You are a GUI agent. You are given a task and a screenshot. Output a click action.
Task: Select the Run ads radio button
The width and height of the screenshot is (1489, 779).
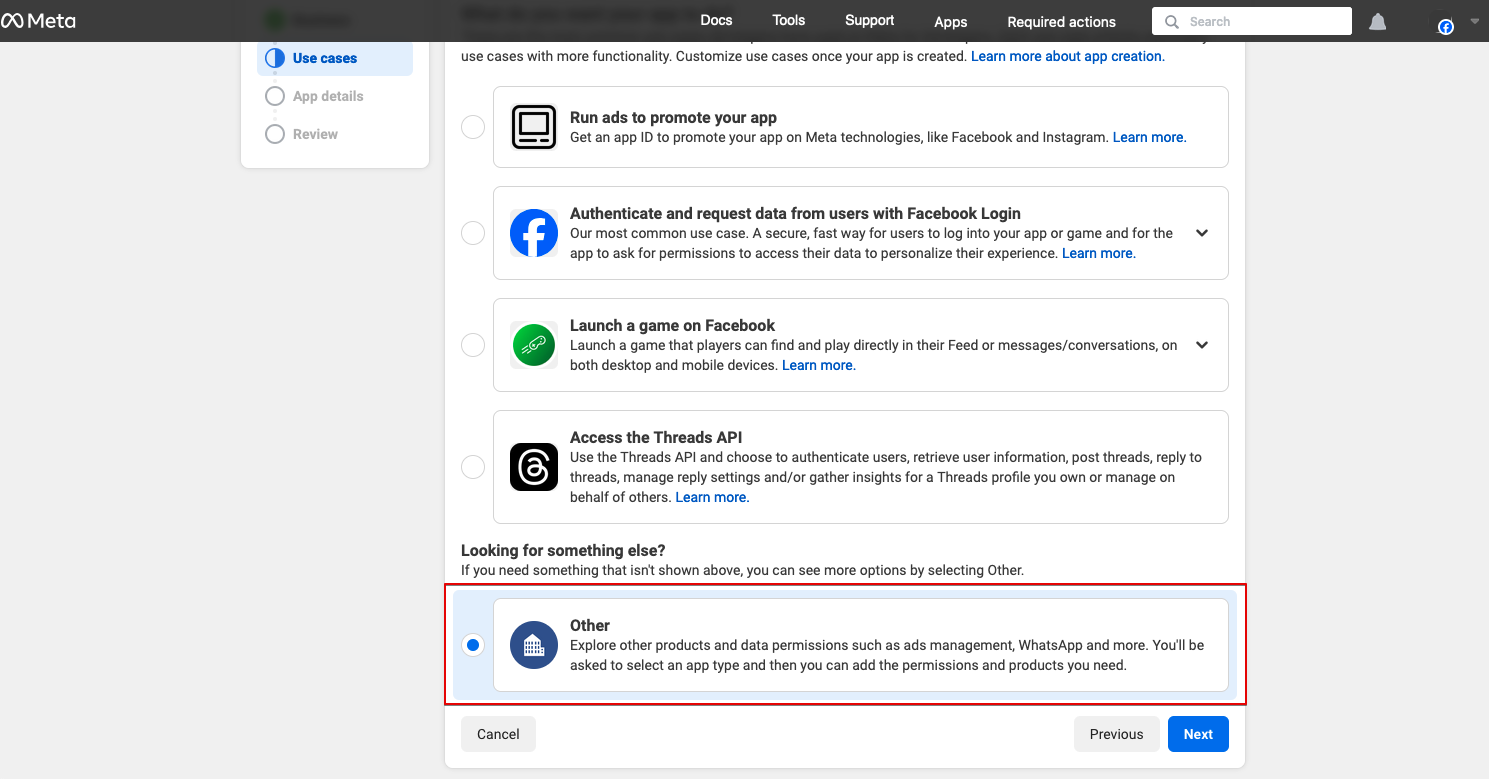tap(473, 127)
